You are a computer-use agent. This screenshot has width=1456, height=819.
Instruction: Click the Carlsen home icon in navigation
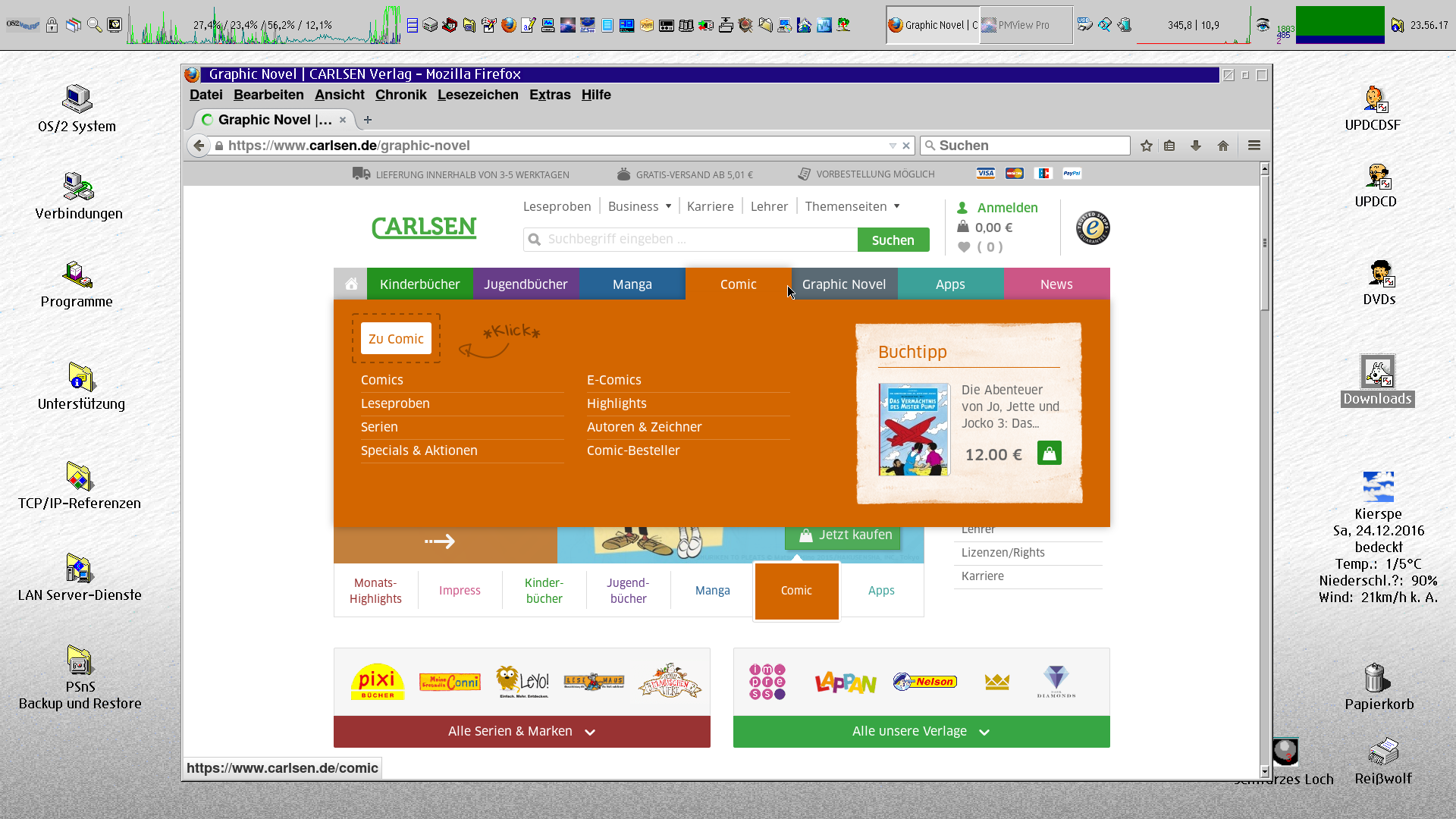[350, 284]
